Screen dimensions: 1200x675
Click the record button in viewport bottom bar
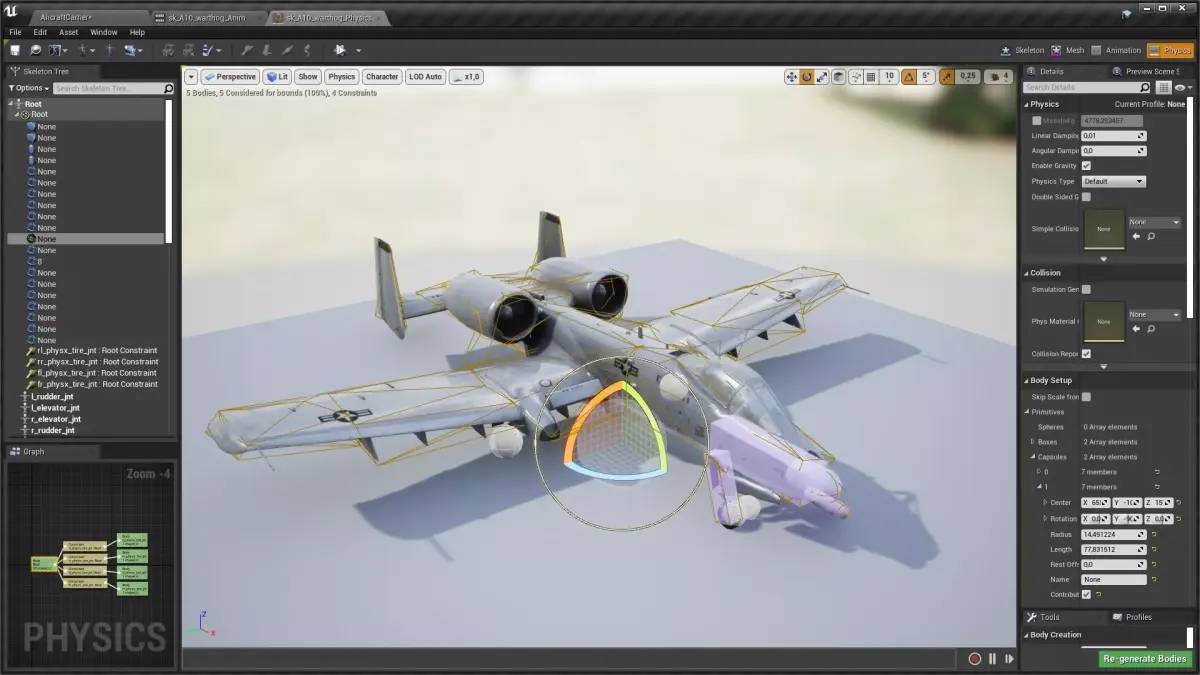click(975, 658)
